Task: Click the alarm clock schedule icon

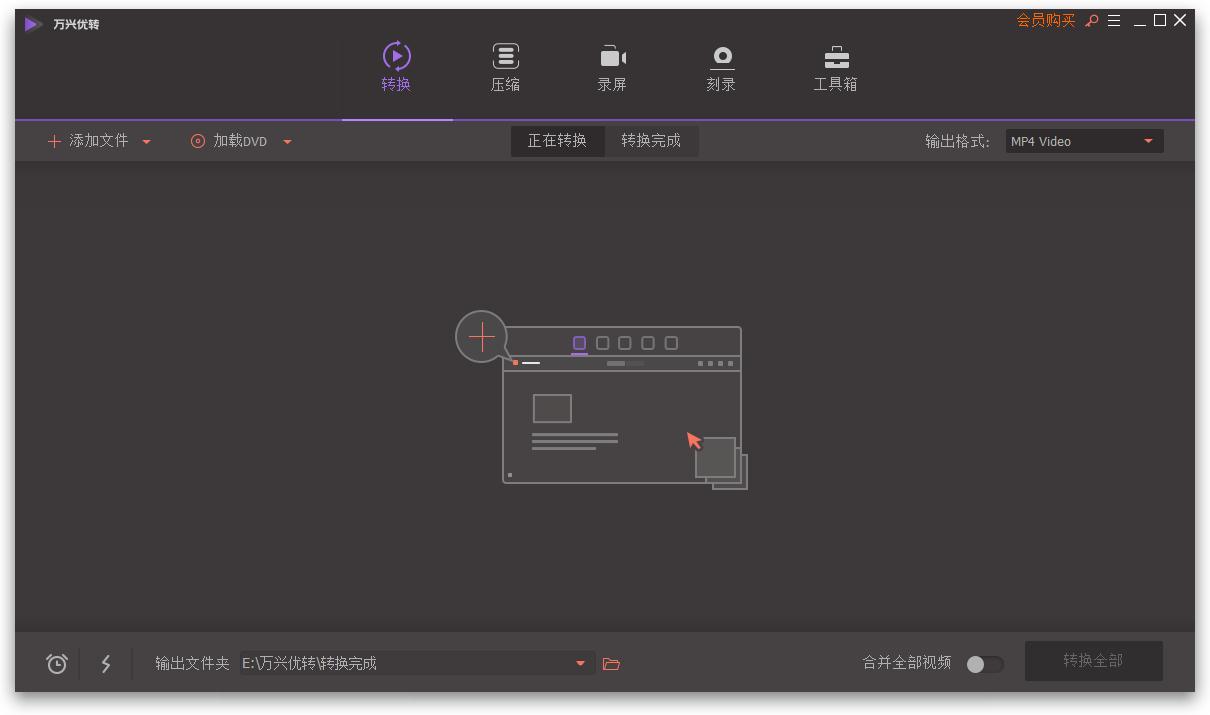Action: point(57,663)
